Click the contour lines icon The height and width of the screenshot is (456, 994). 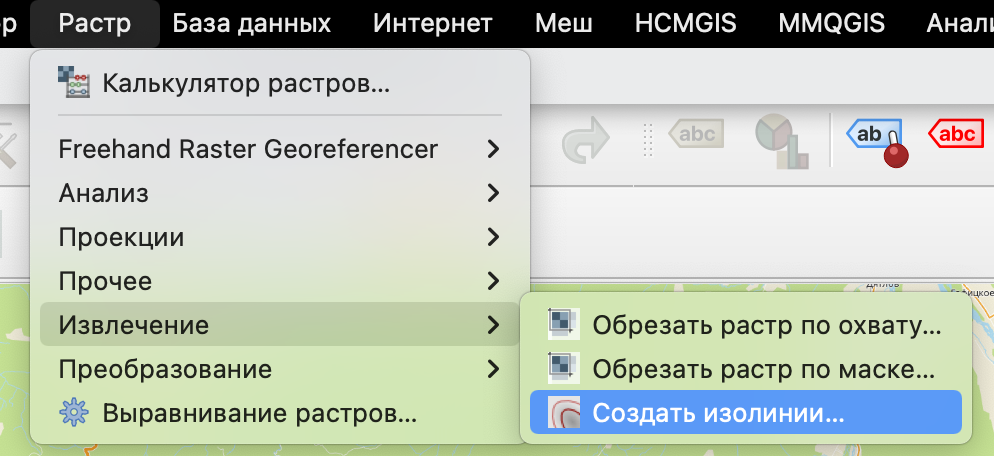(563, 412)
